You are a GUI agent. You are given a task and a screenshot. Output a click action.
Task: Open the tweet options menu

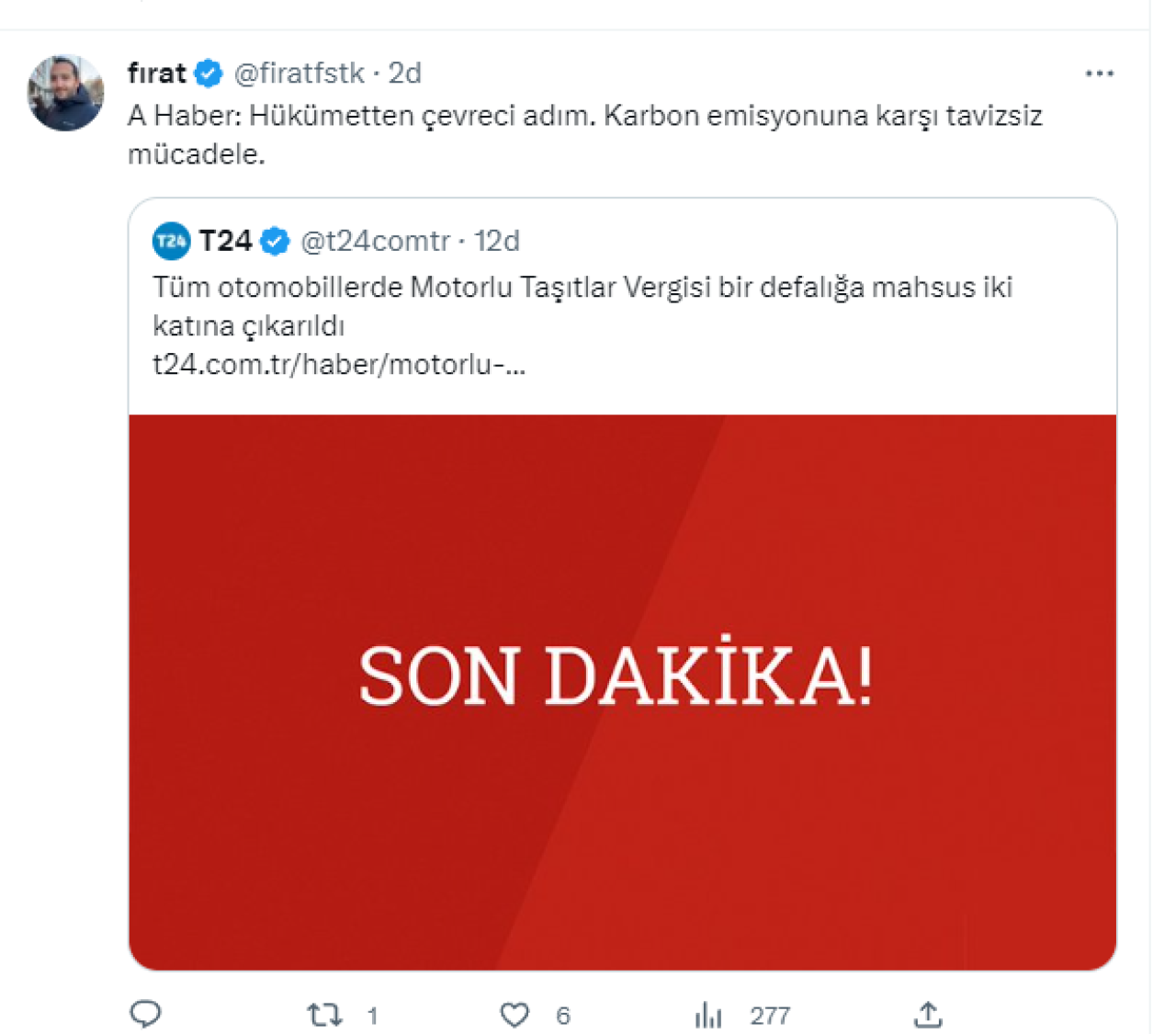pyautogui.click(x=1099, y=73)
